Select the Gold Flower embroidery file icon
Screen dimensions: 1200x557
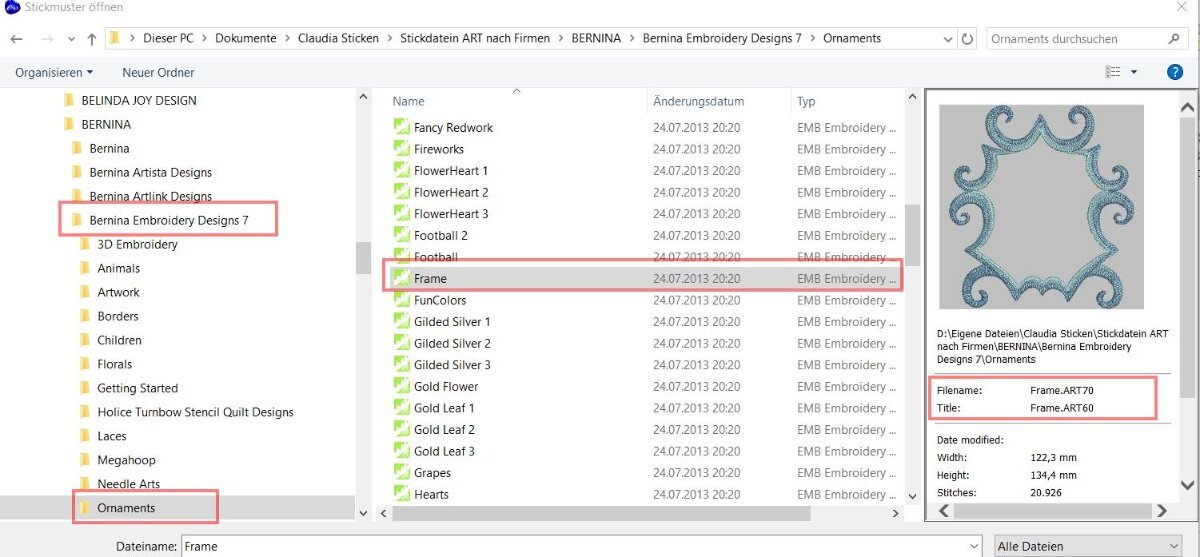coord(401,387)
